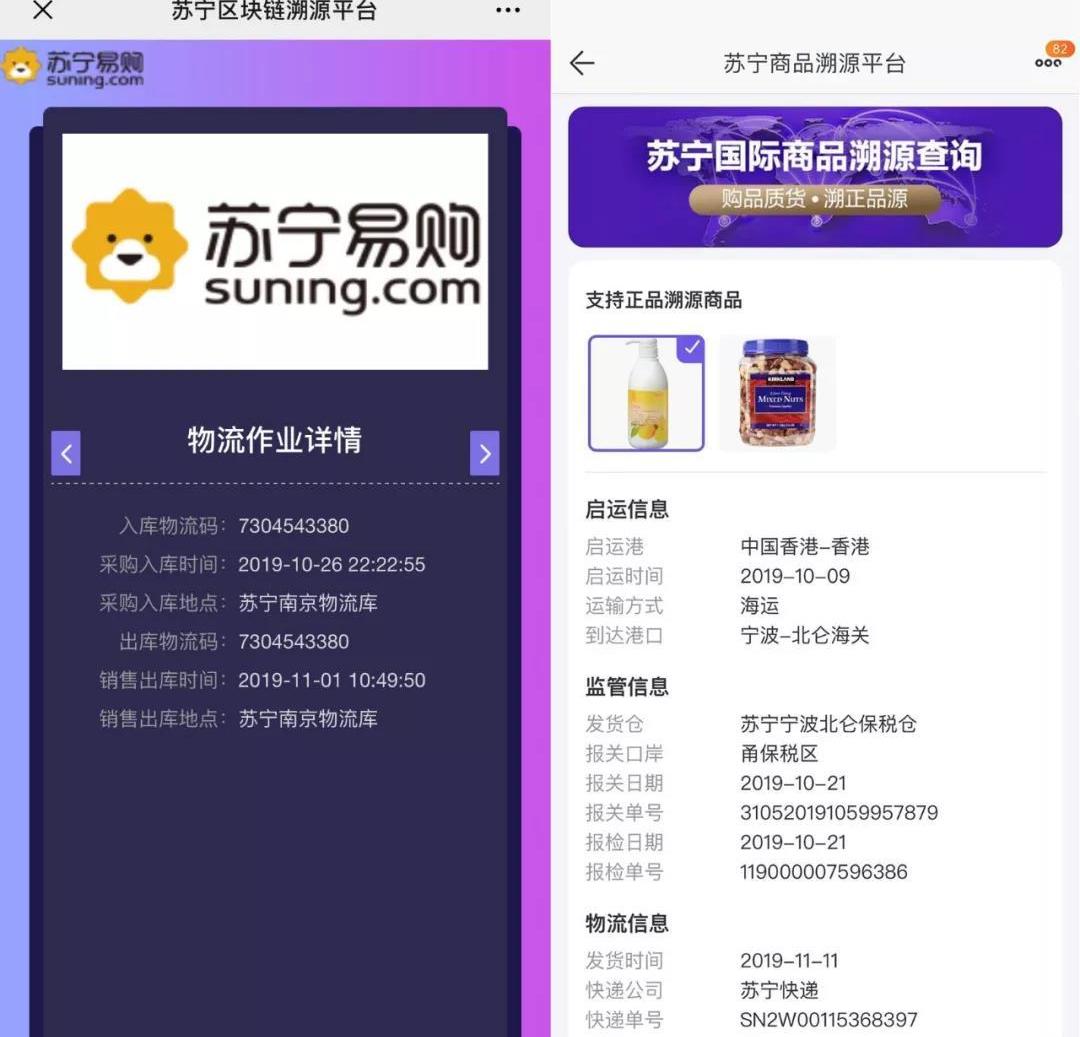This screenshot has height=1037, width=1080.
Task: Tap the 出库物流码 value 7304543380
Action: pyautogui.click(x=293, y=642)
